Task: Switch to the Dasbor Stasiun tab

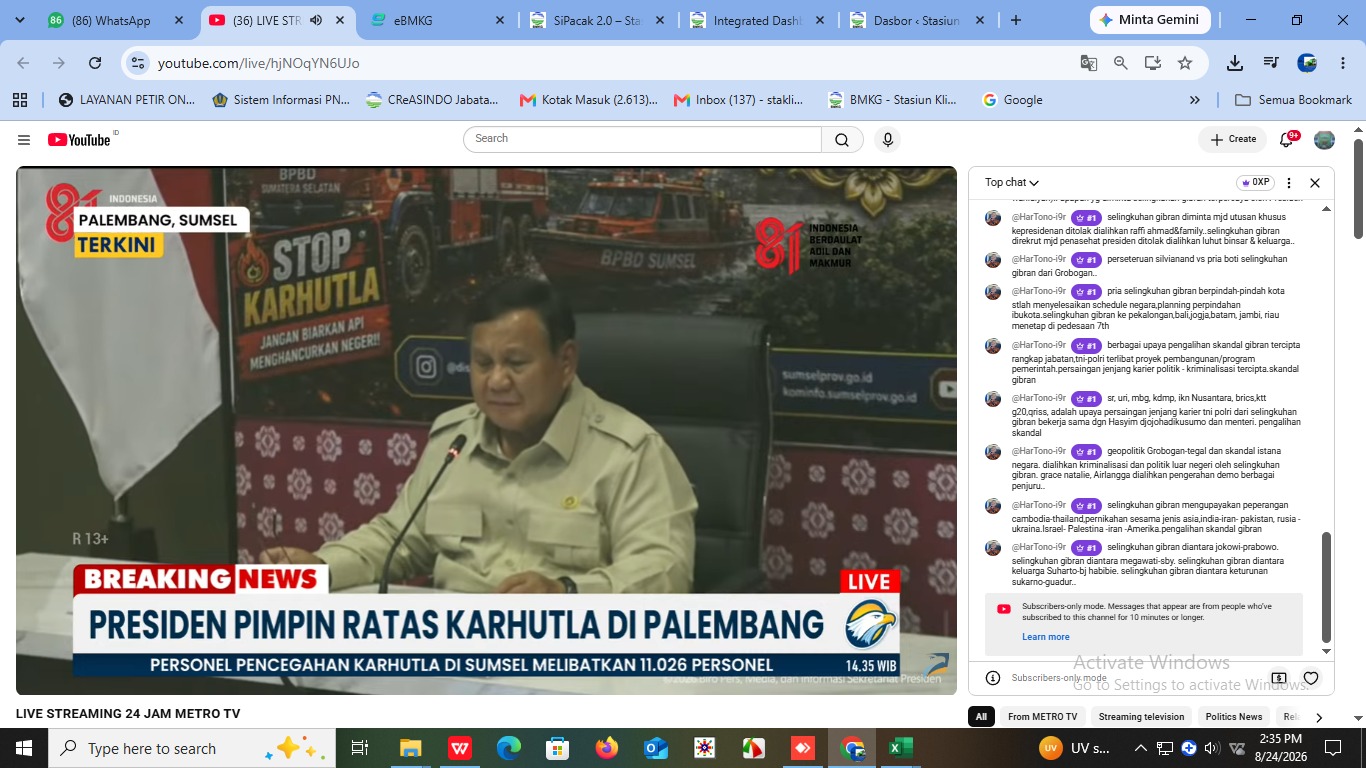Action: (917, 20)
